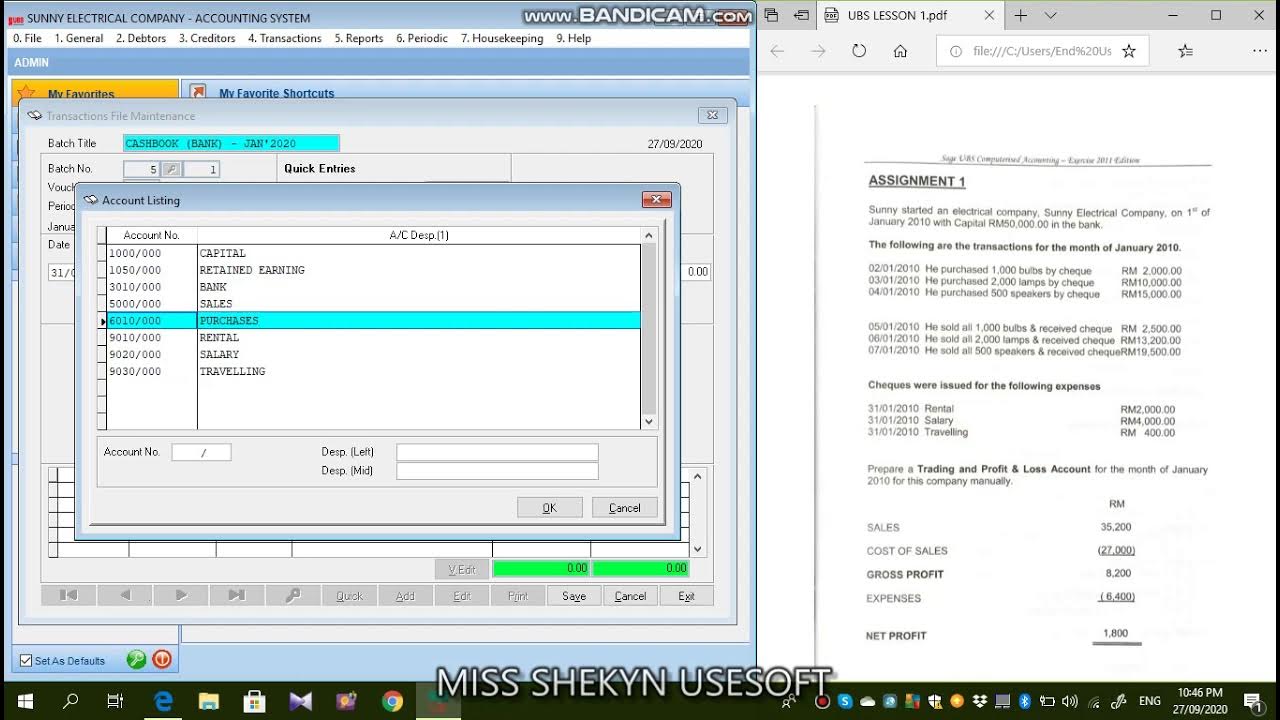1280x720 pixels.
Task: Go to previous record arrow button
Action: click(x=125, y=595)
